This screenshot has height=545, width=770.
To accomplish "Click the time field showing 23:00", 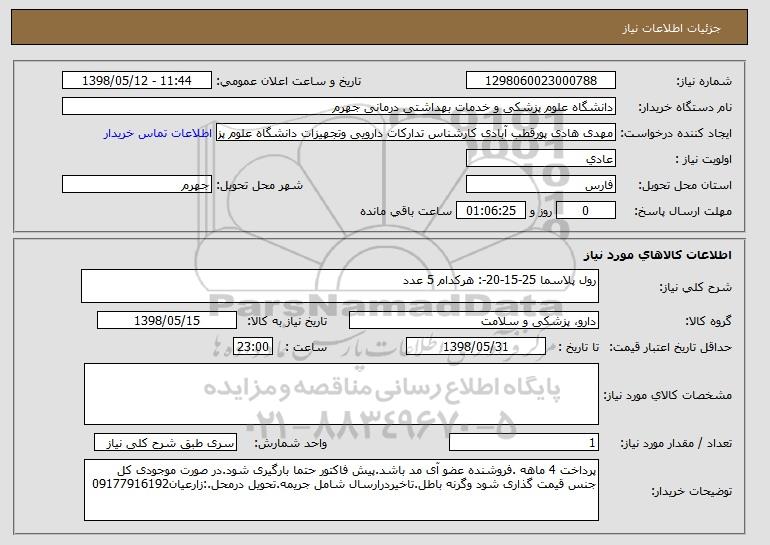I will point(253,347).
